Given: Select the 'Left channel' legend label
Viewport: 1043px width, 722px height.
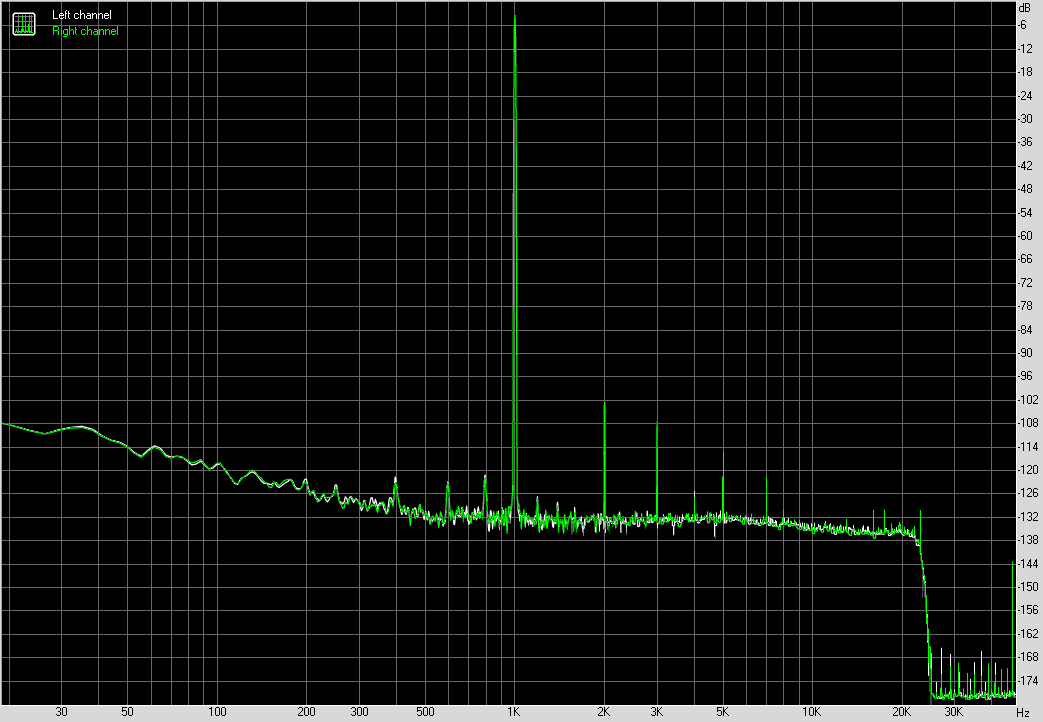Looking at the screenshot, I should tap(82, 15).
